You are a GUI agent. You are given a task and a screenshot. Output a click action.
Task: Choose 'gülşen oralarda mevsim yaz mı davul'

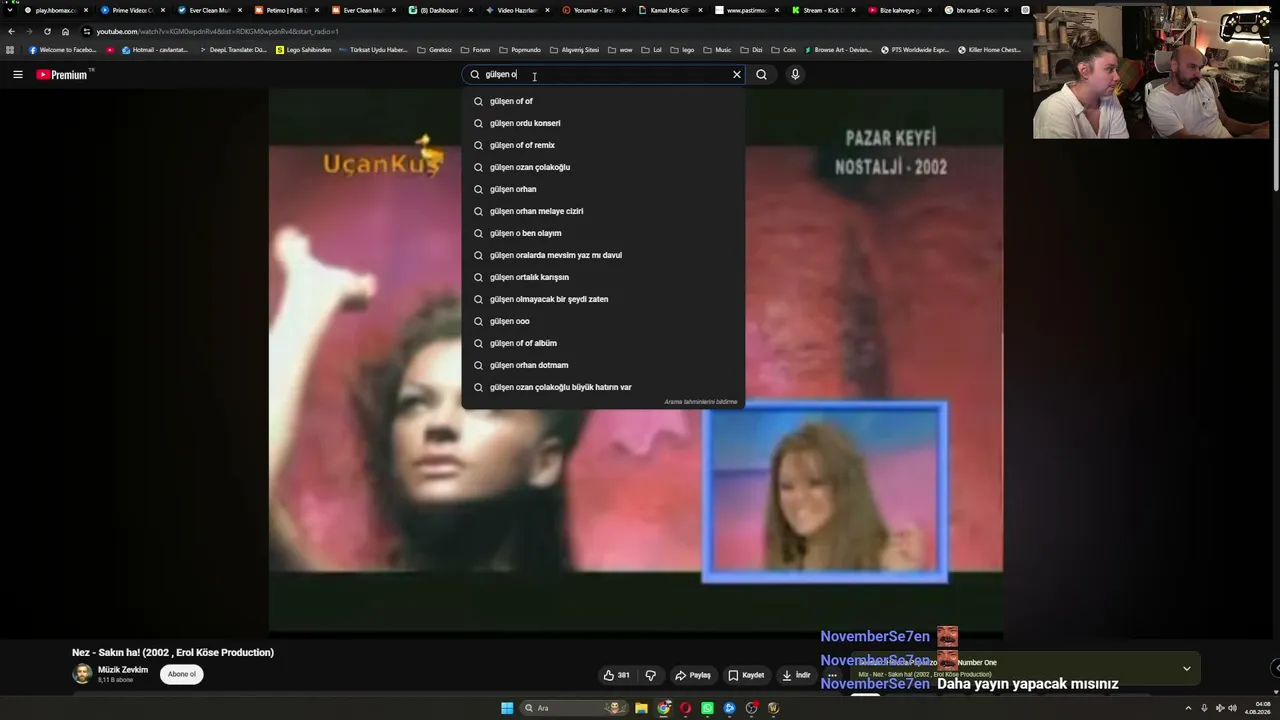click(x=603, y=255)
